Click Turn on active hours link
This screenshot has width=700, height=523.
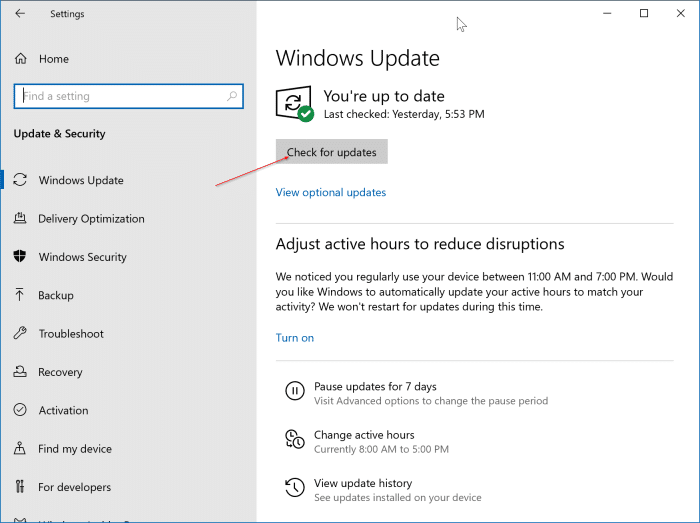tap(295, 338)
